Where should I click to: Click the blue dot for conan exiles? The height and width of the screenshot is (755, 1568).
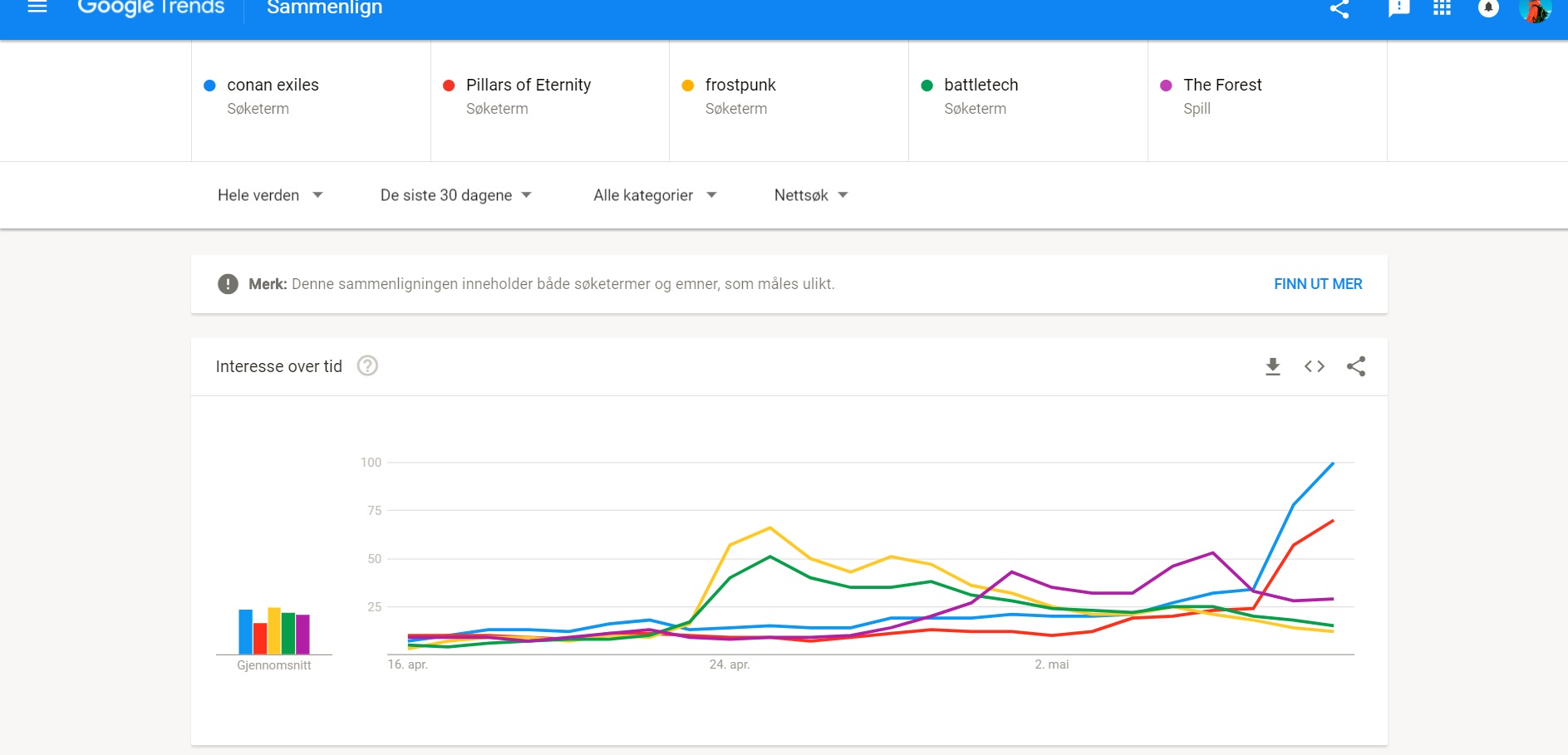click(x=209, y=86)
